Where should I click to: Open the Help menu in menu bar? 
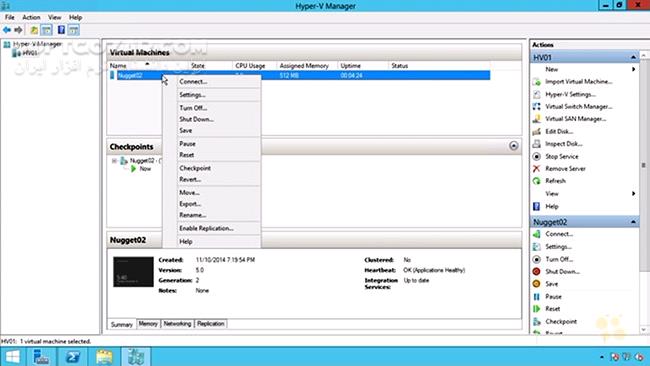click(75, 17)
